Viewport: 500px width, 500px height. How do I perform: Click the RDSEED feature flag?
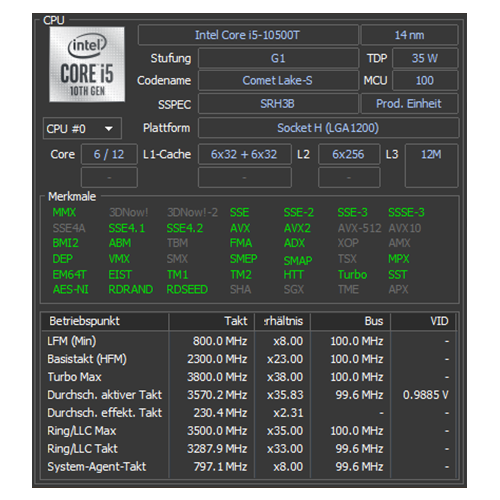(x=187, y=289)
